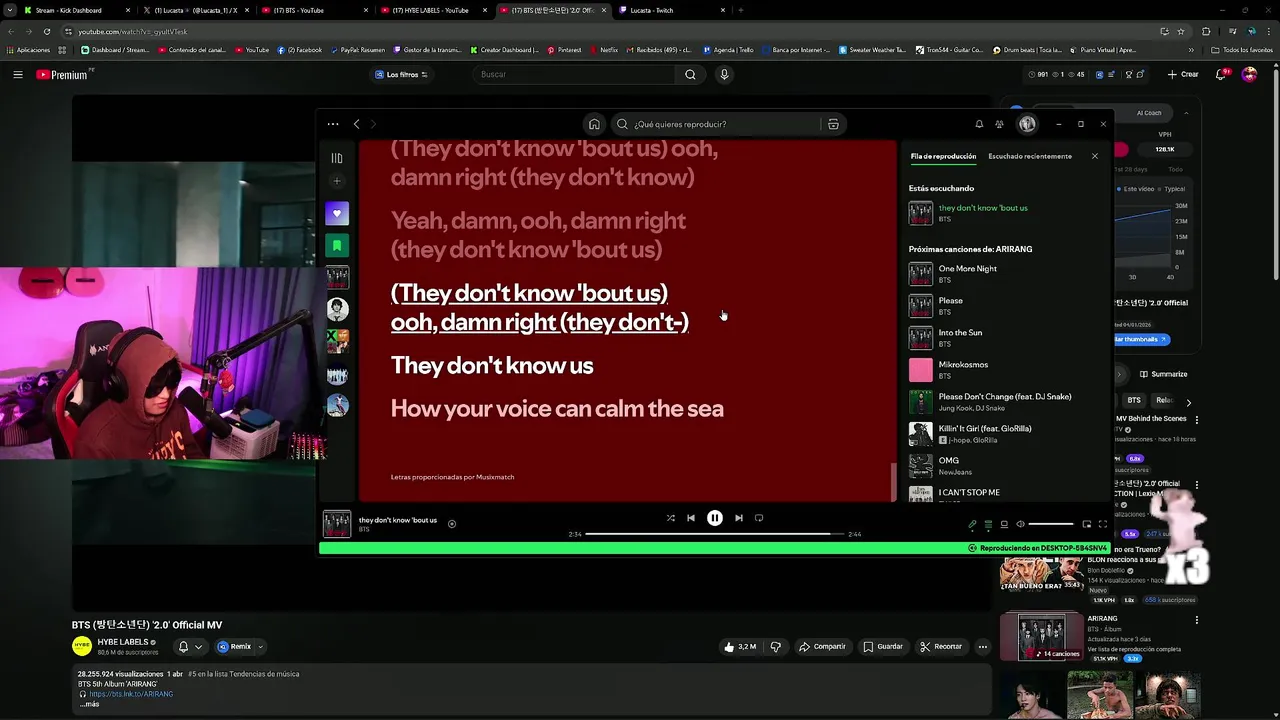The height and width of the screenshot is (720, 1280).
Task: Open YouTube notifications bell
Action: (1223, 74)
